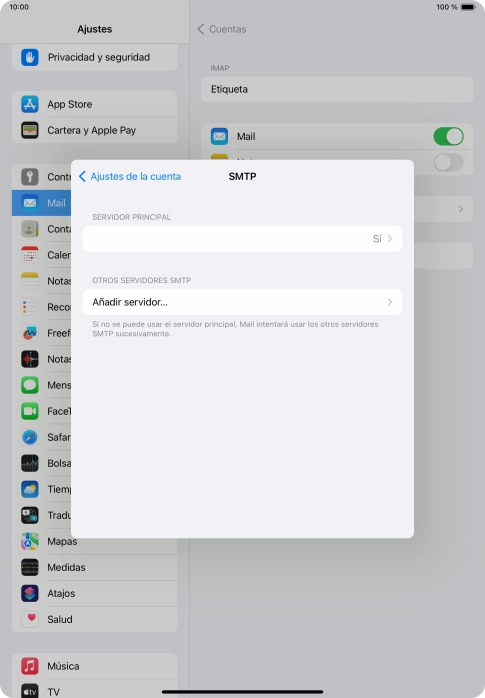Return to the Cuentas screen
Screen dimensions: 485x698
(222, 29)
